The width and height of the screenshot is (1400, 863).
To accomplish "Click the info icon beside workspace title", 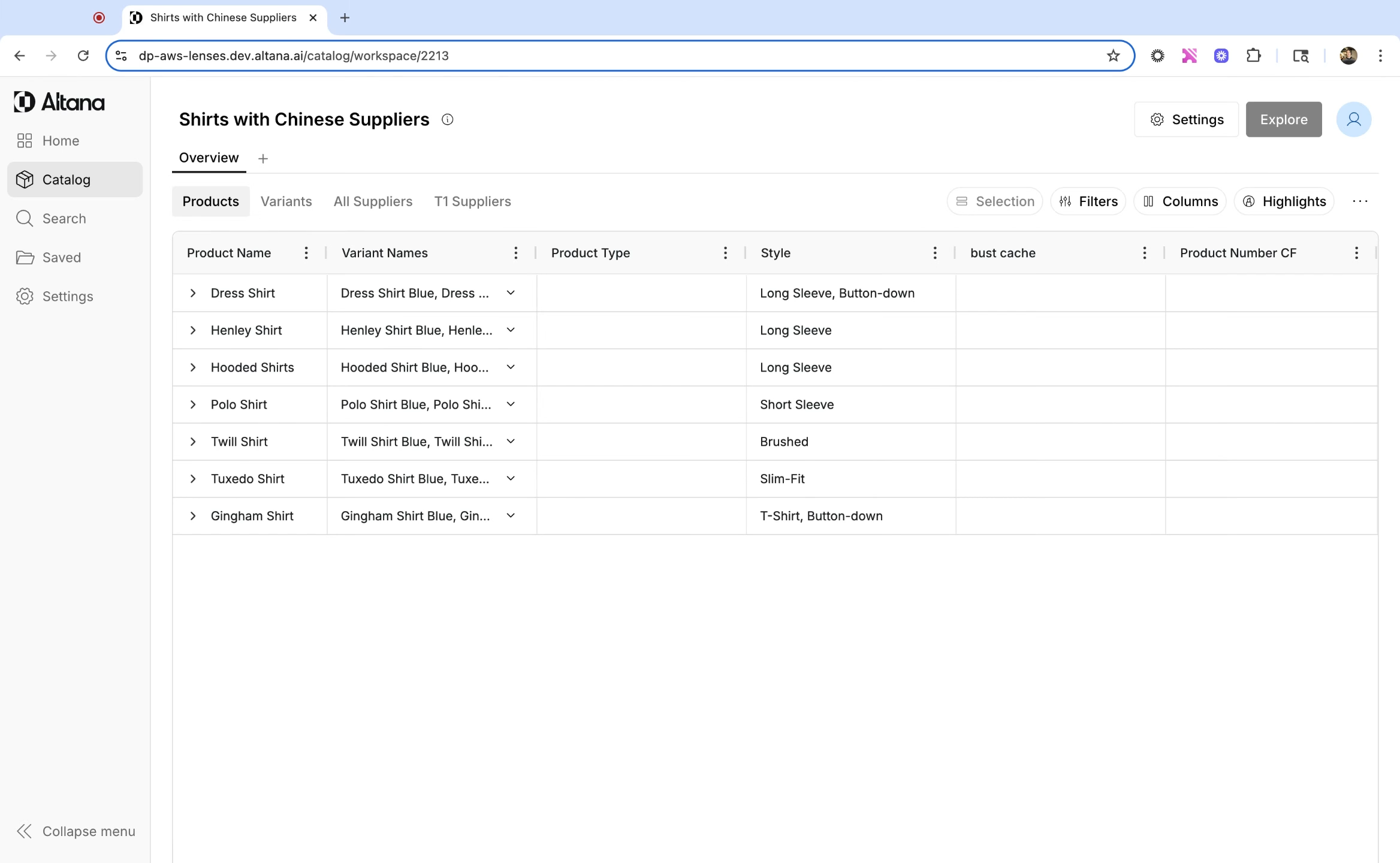I will point(447,120).
